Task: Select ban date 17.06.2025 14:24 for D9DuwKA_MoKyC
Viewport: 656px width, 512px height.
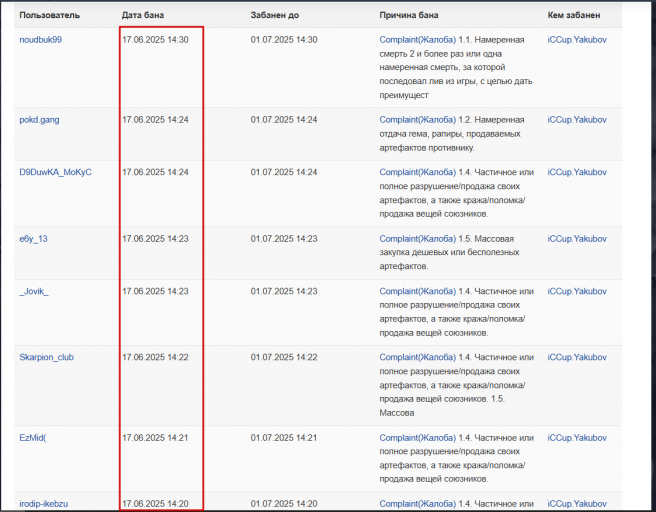Action: point(155,172)
